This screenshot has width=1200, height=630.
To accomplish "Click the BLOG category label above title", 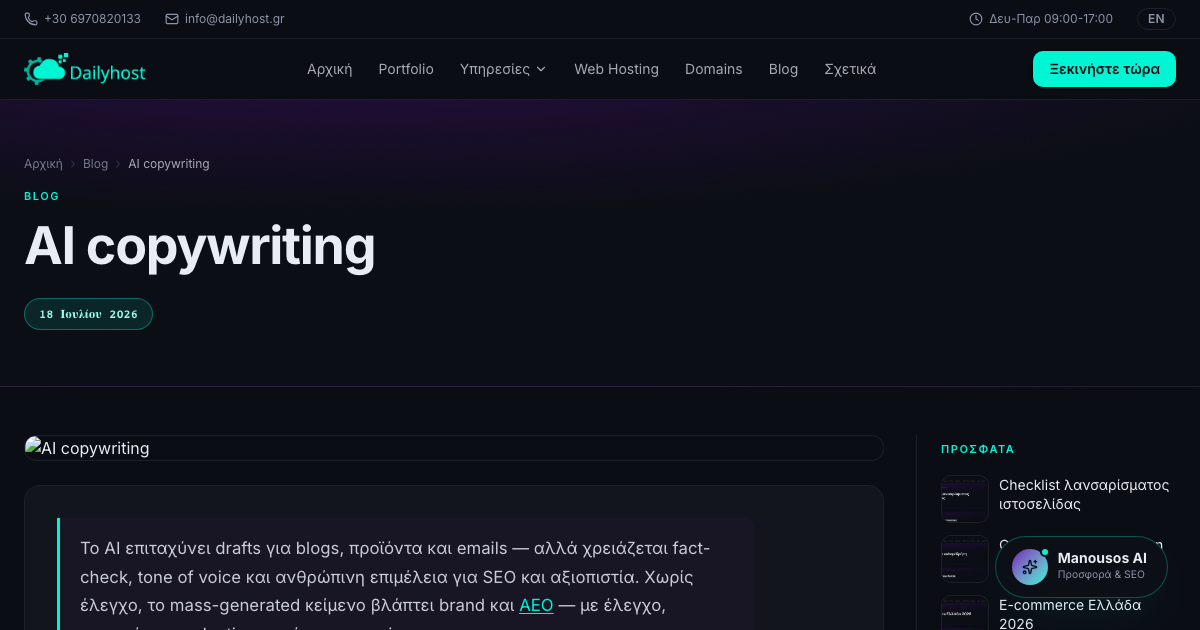I will tap(42, 196).
